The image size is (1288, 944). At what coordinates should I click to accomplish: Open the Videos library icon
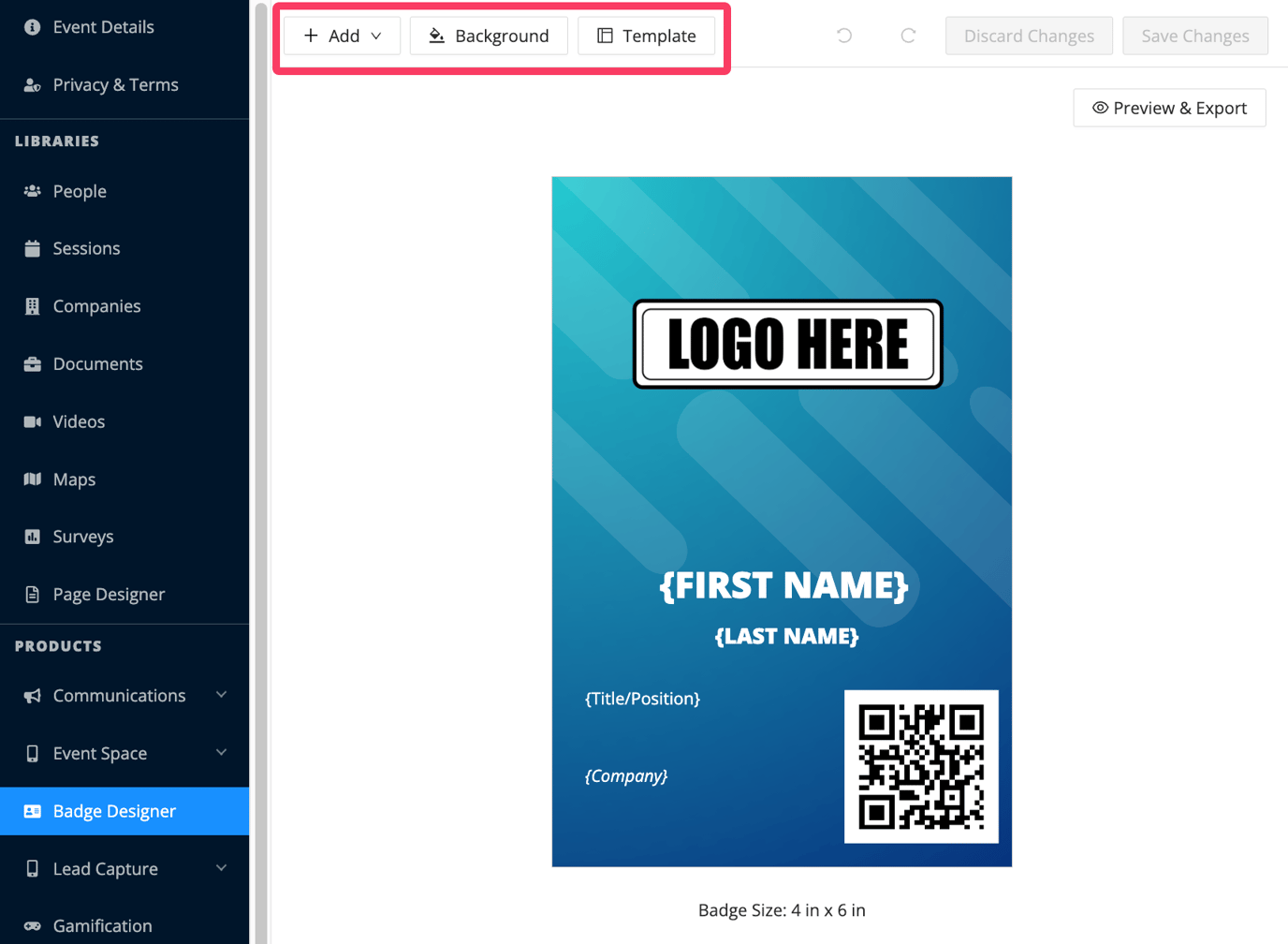click(x=33, y=421)
